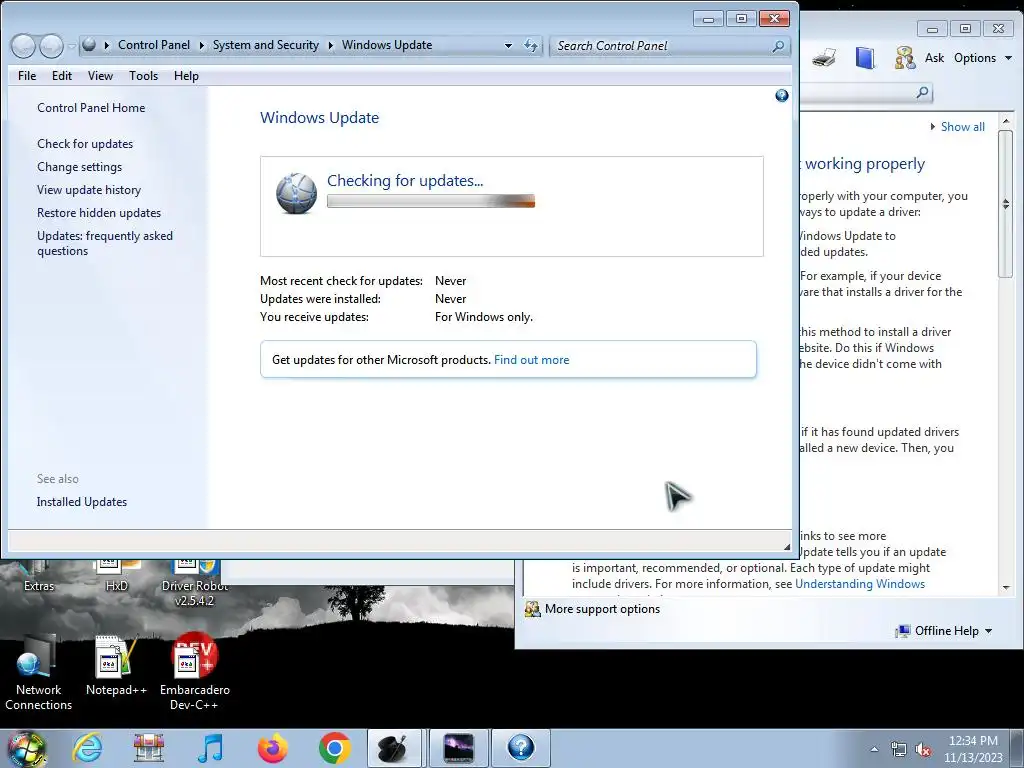The height and width of the screenshot is (768, 1024).
Task: Click the address bar globe icon
Action: pyautogui.click(x=89, y=44)
